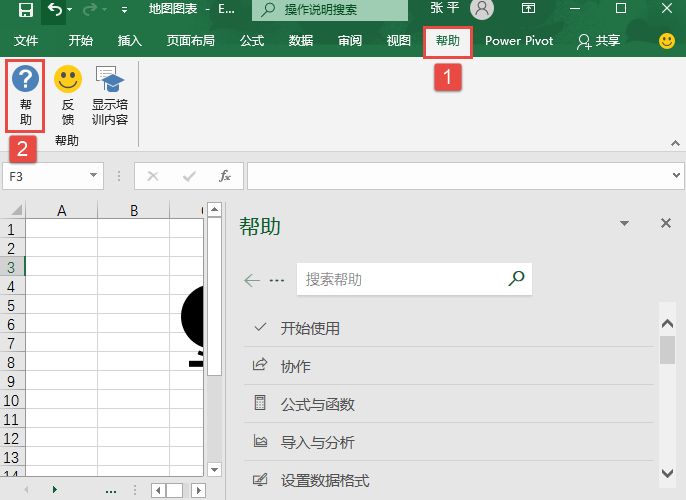Switch to the 插入 ribbon tab
Image resolution: width=686 pixels, height=500 pixels.
[x=130, y=41]
